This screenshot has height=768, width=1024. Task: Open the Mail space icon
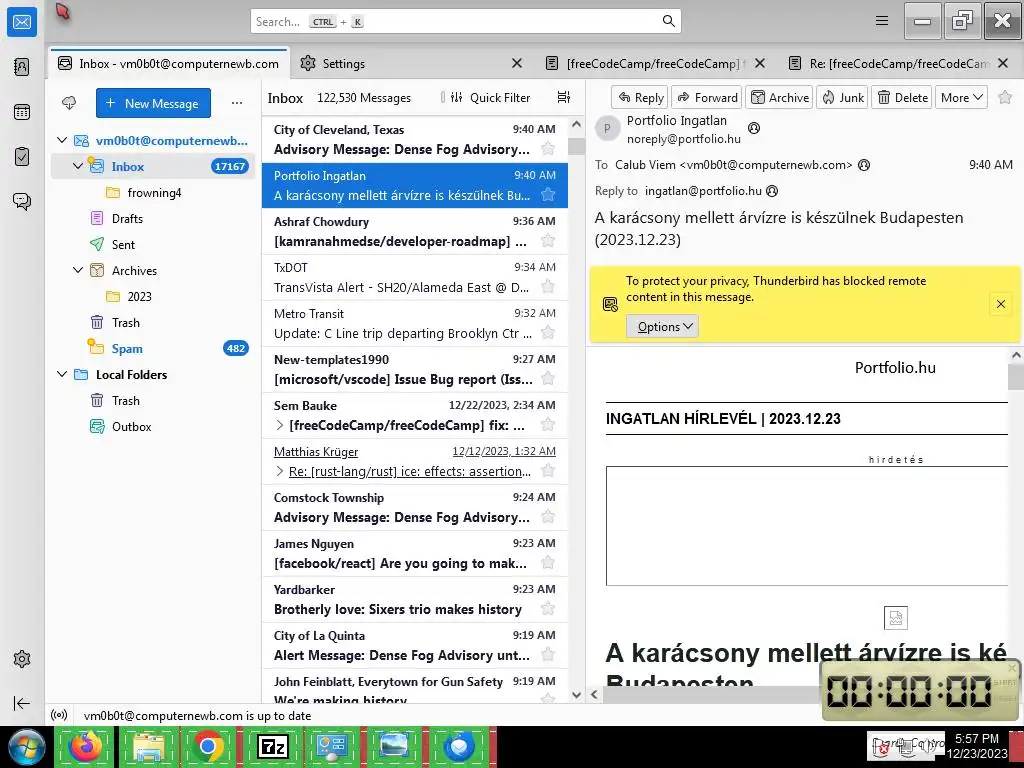[22, 22]
